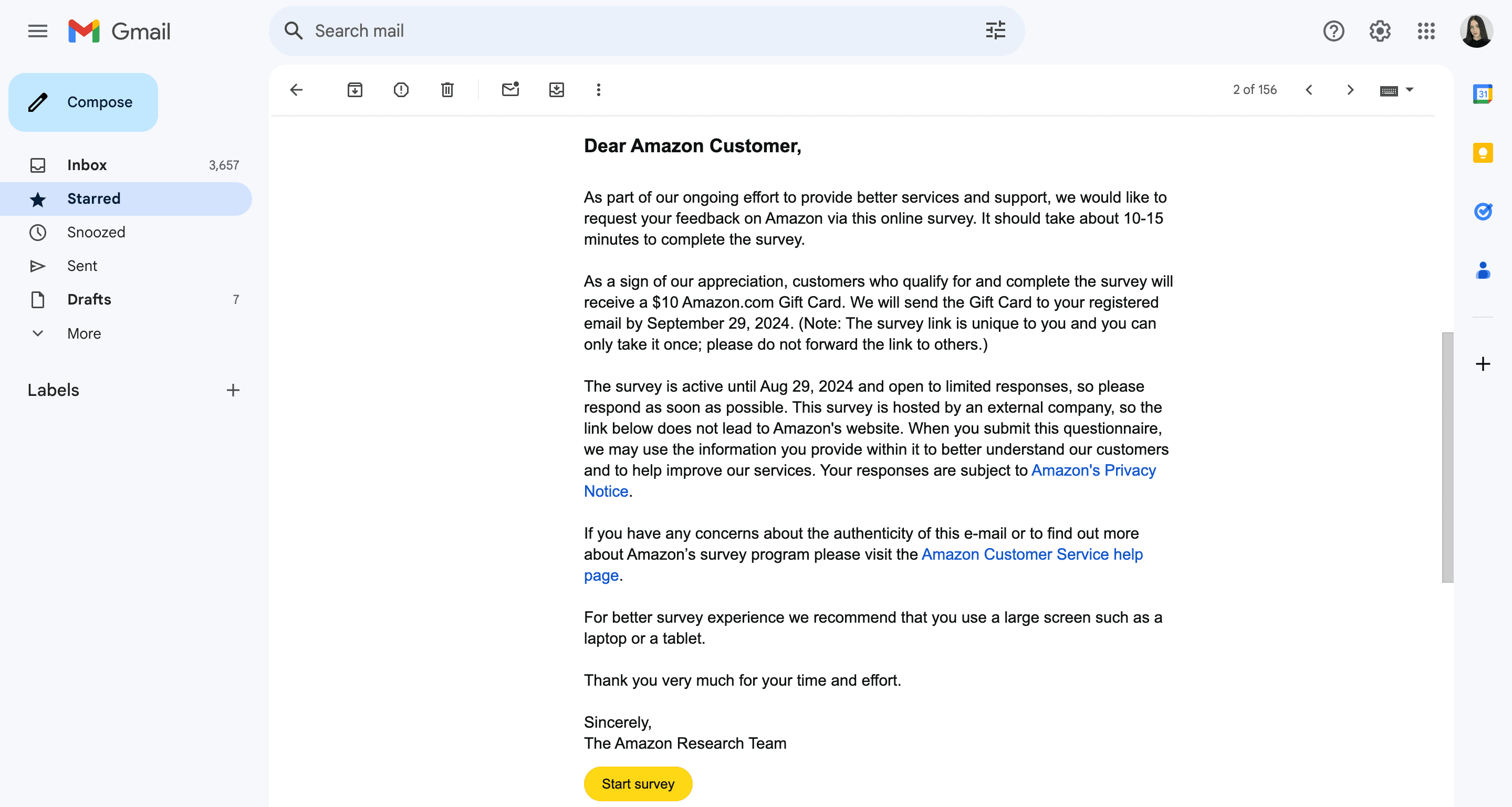The height and width of the screenshot is (807, 1512).
Task: Click the Download email icon
Action: [557, 90]
